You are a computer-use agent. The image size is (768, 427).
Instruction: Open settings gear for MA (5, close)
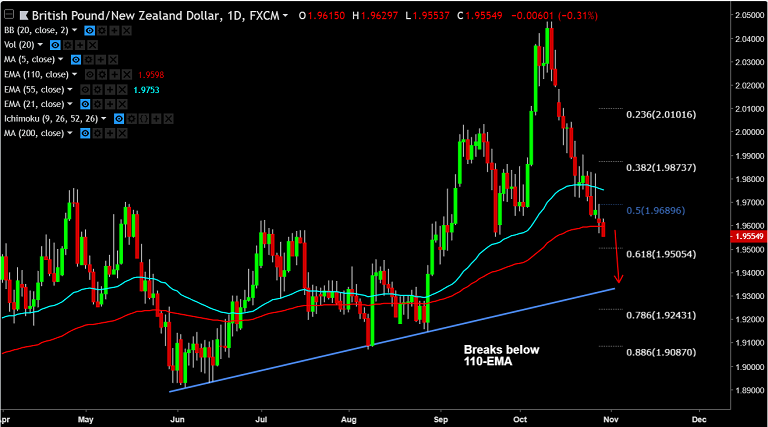click(x=88, y=60)
